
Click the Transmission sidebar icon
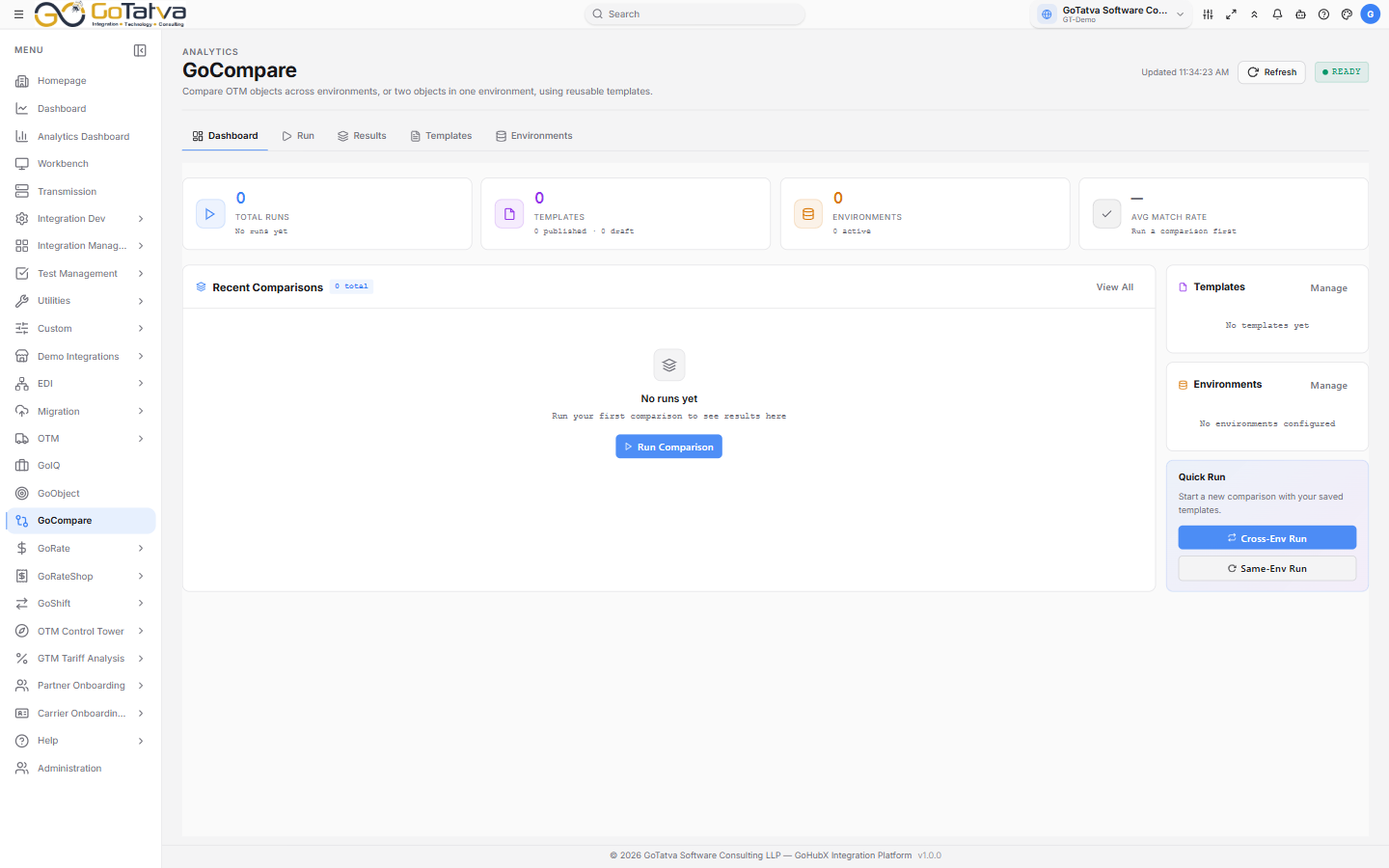(x=22, y=192)
